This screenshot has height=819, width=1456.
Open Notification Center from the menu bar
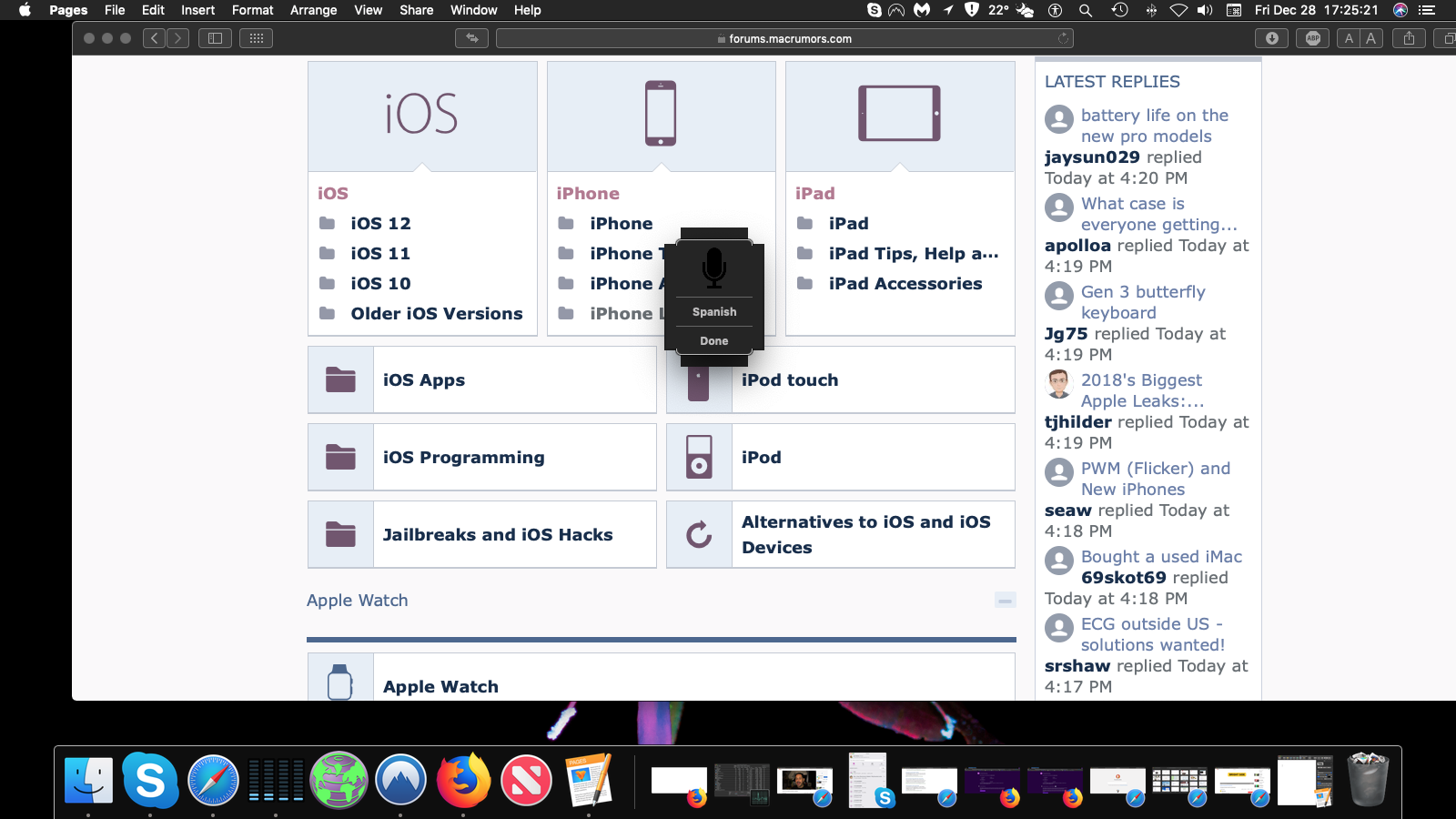pyautogui.click(x=1427, y=10)
